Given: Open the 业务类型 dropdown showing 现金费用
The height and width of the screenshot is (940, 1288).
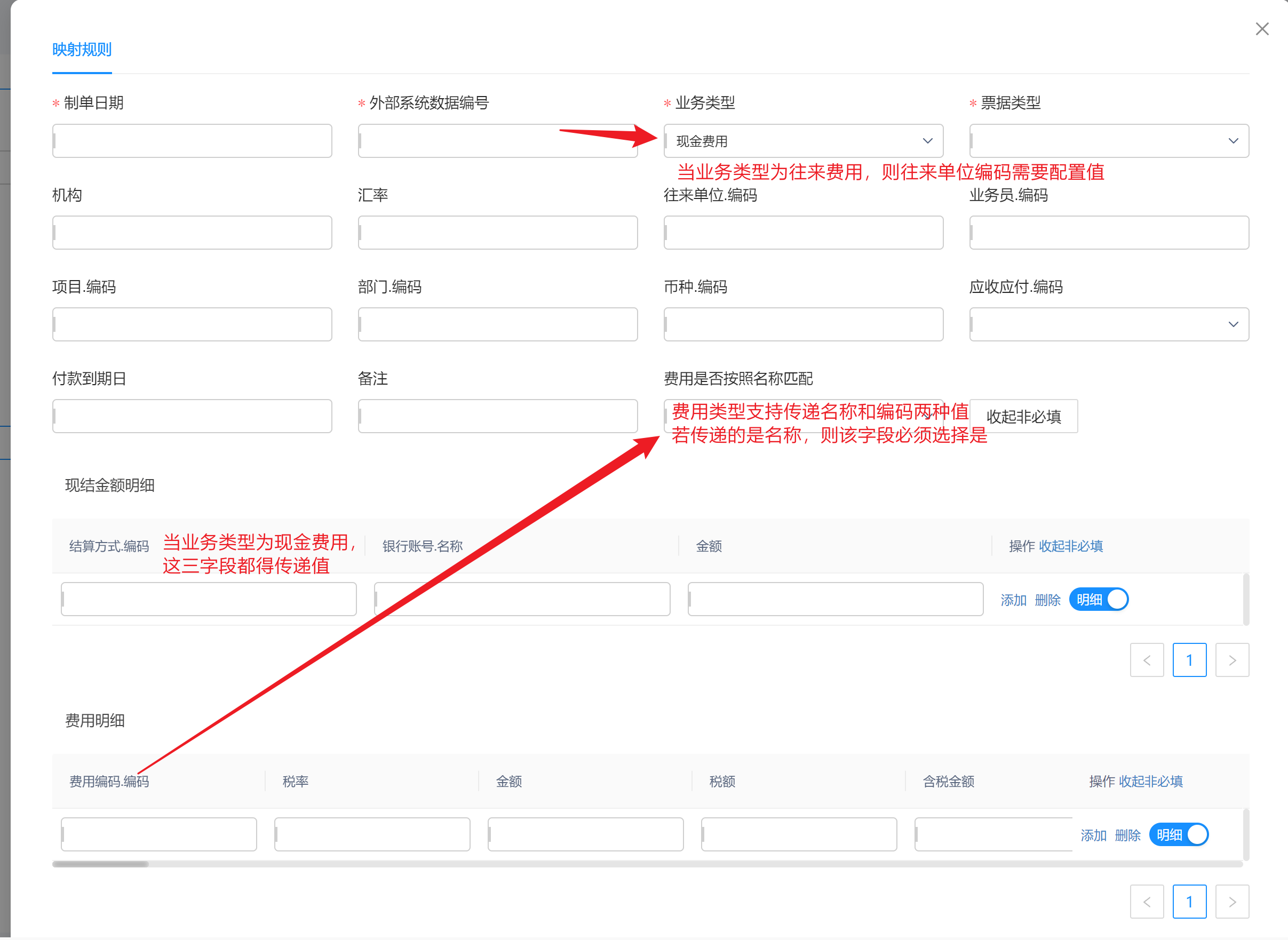Looking at the screenshot, I should (x=802, y=140).
